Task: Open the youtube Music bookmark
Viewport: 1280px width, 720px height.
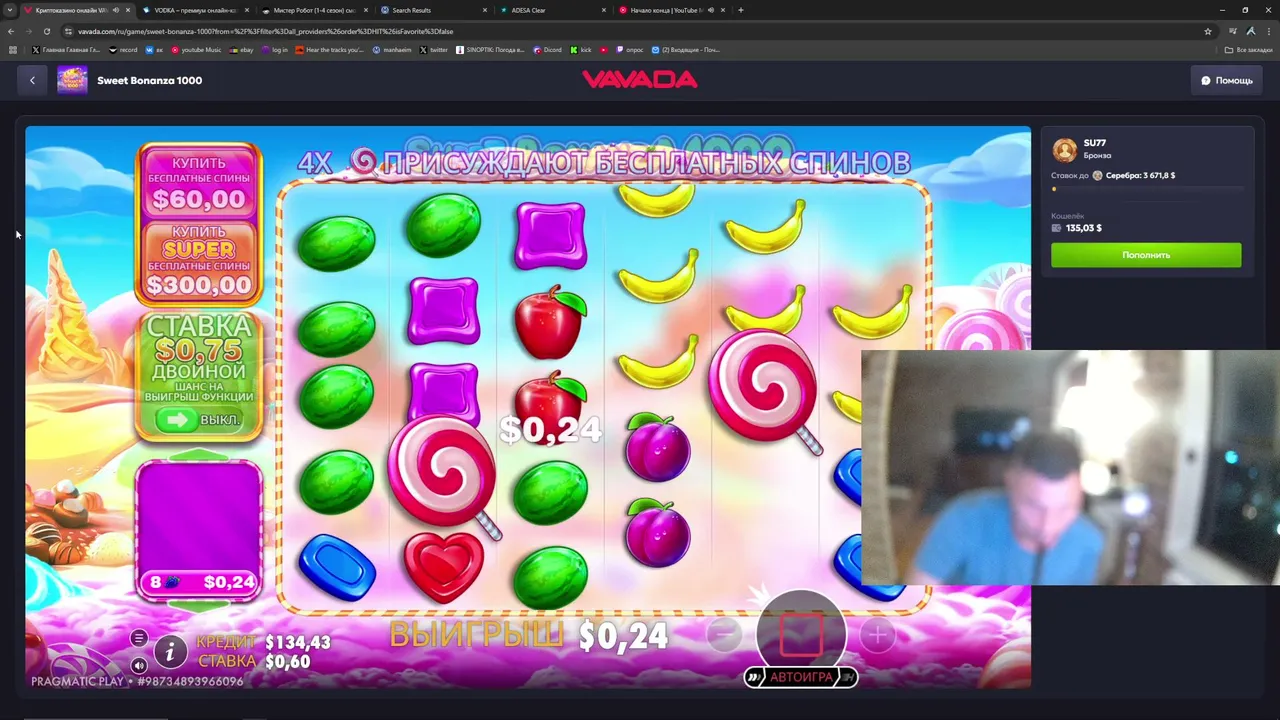Action: [x=196, y=50]
